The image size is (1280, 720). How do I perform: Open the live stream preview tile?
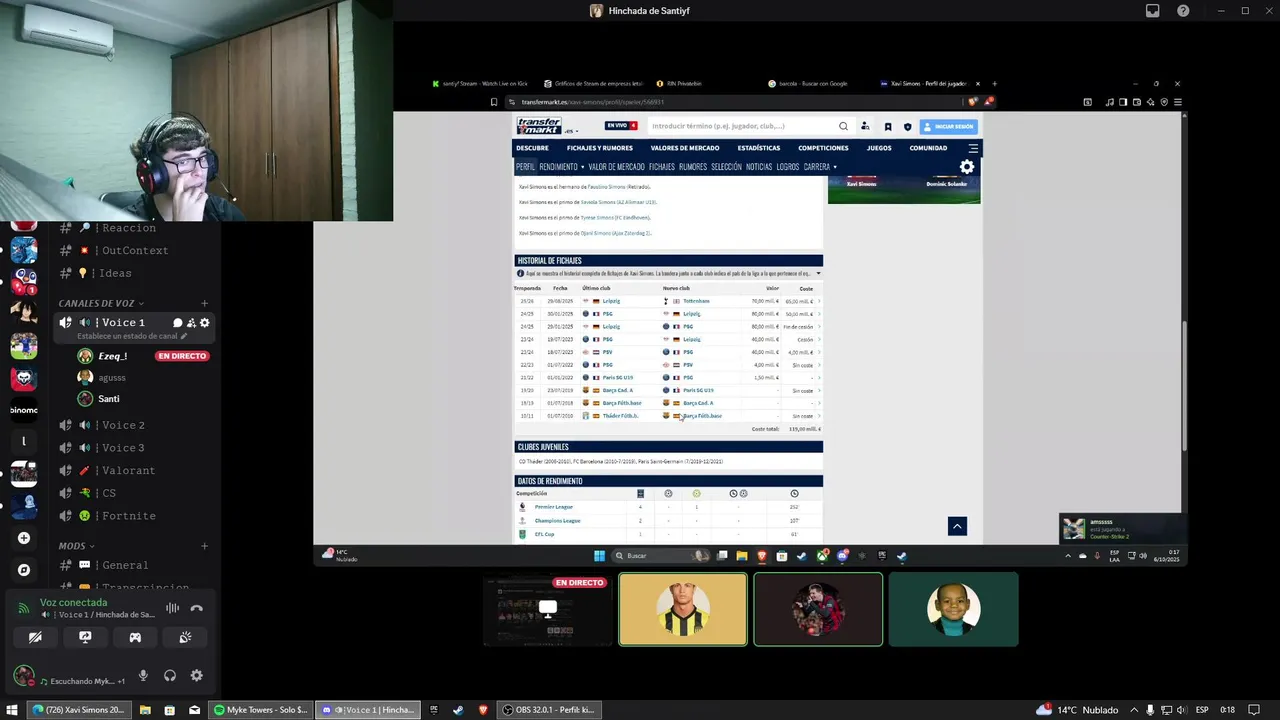pos(548,609)
